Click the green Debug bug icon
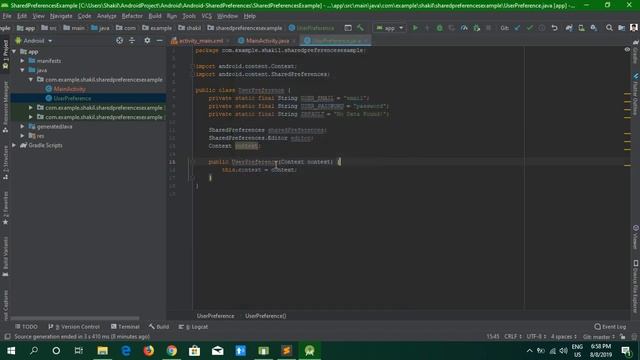This screenshot has width=640, height=360. [x=440, y=28]
